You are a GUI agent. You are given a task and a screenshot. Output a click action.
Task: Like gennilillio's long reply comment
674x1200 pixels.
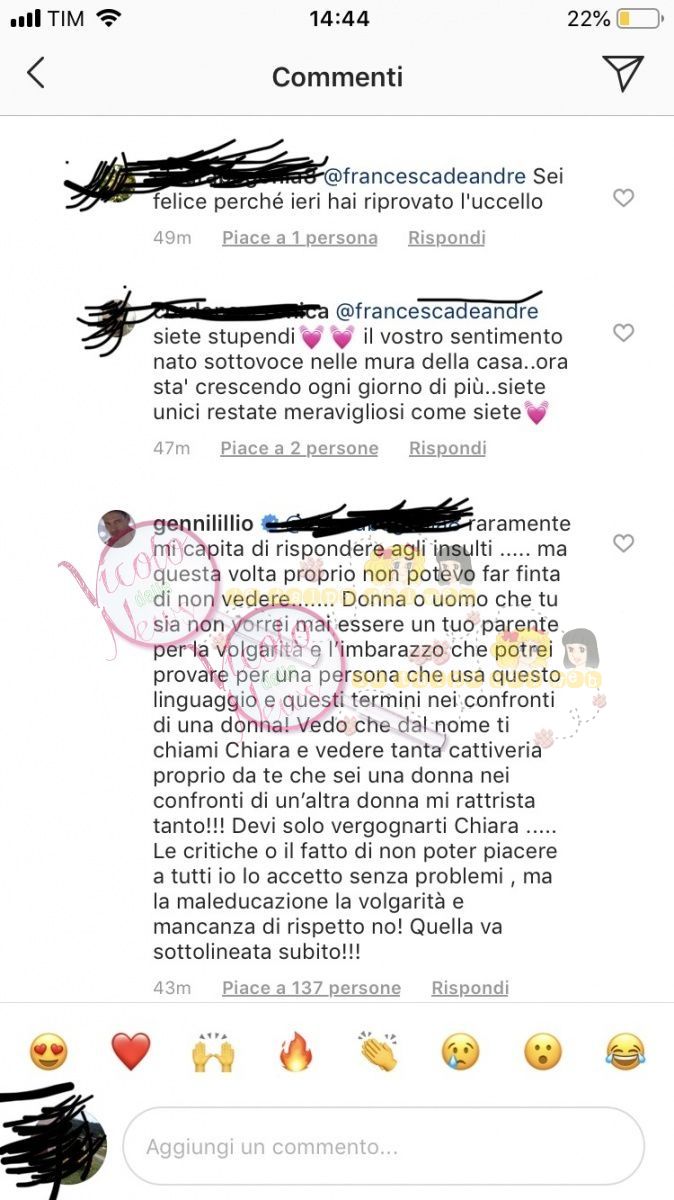(623, 543)
